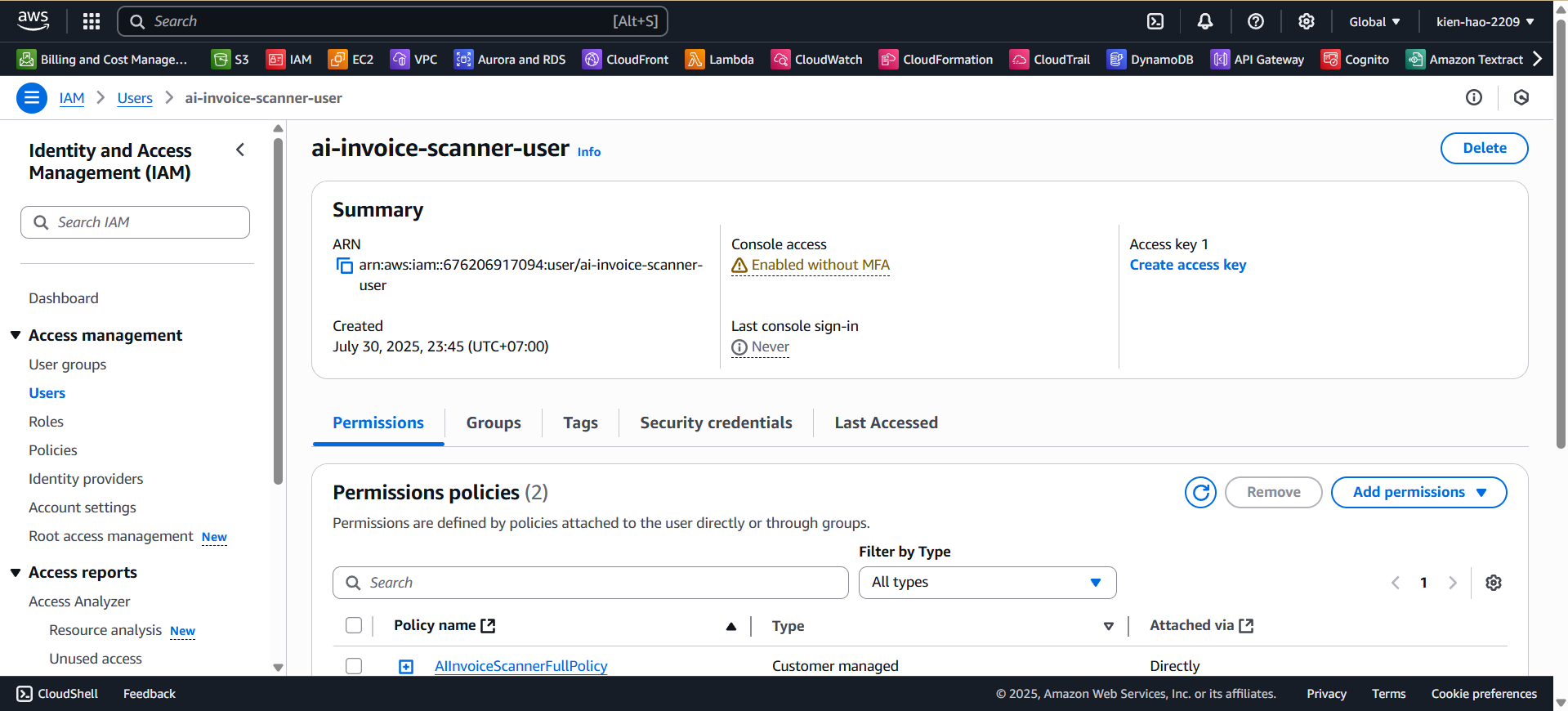Open the services grid menu
The image size is (1568, 711).
click(x=92, y=21)
